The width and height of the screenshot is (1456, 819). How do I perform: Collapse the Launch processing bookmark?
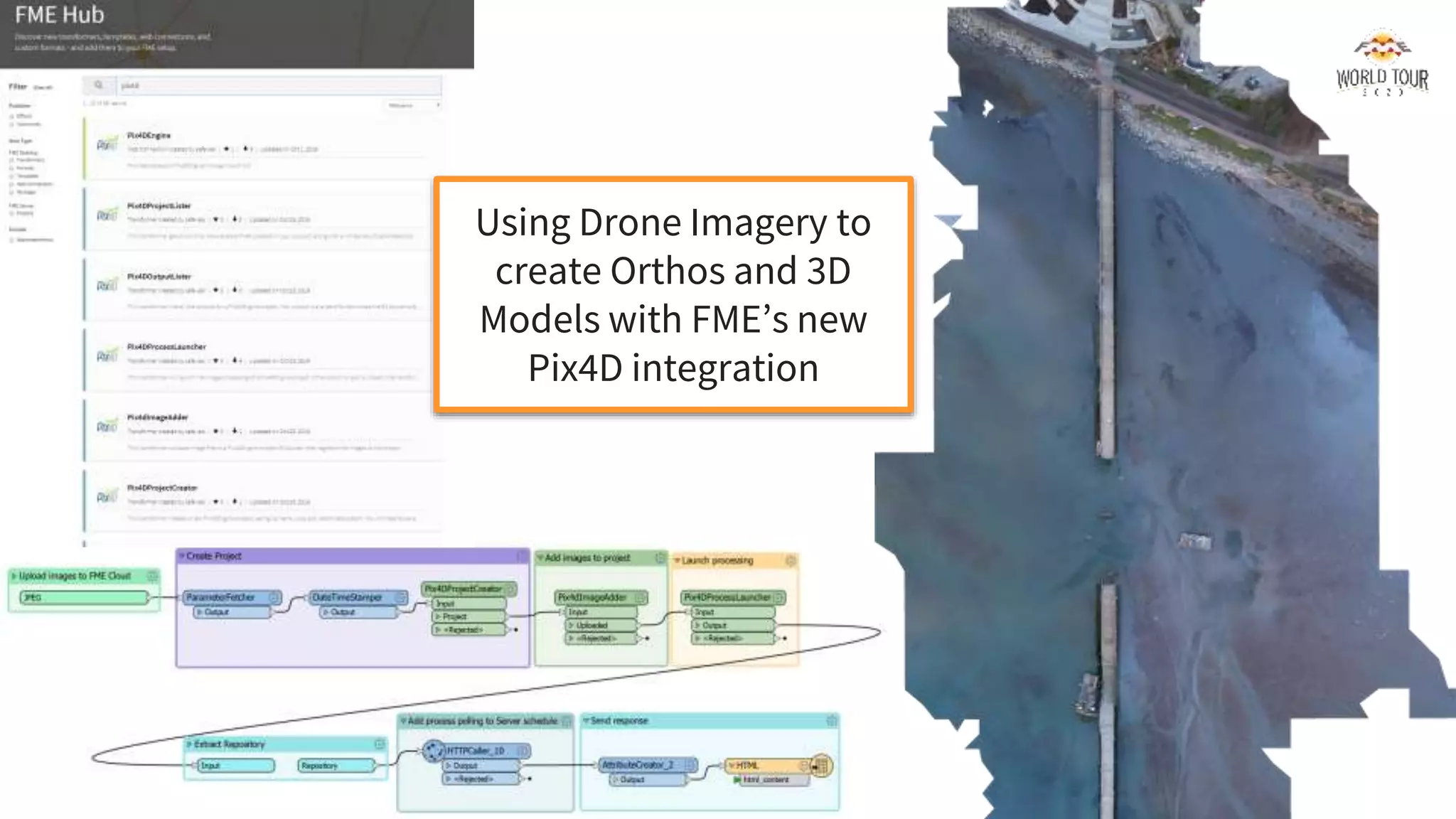(x=677, y=561)
